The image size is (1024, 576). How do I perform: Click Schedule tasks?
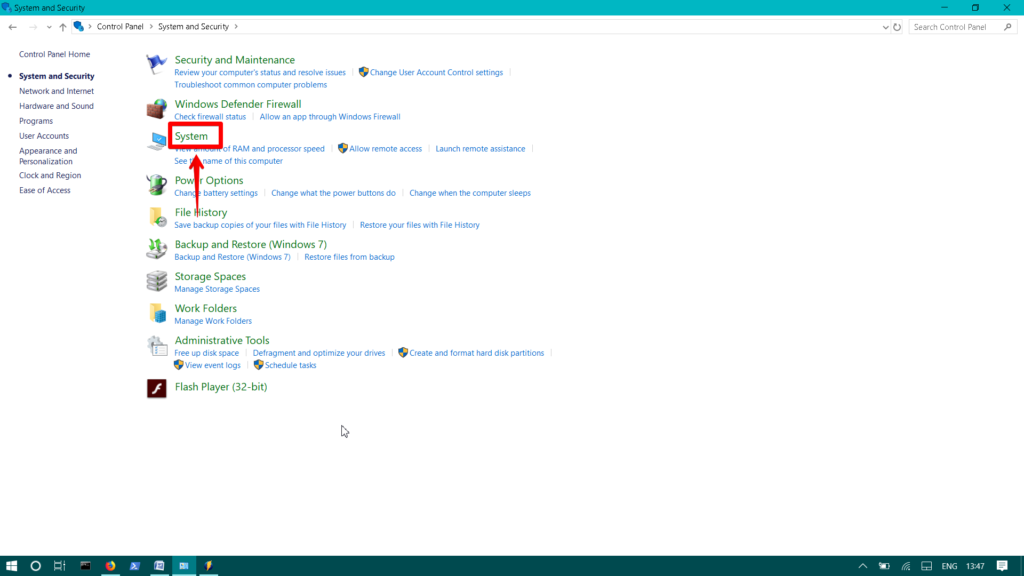tap(290, 366)
